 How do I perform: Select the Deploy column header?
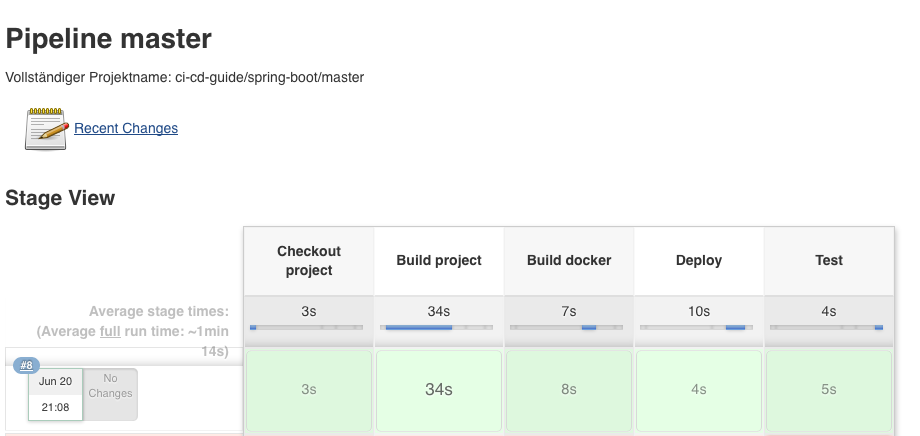point(699,260)
